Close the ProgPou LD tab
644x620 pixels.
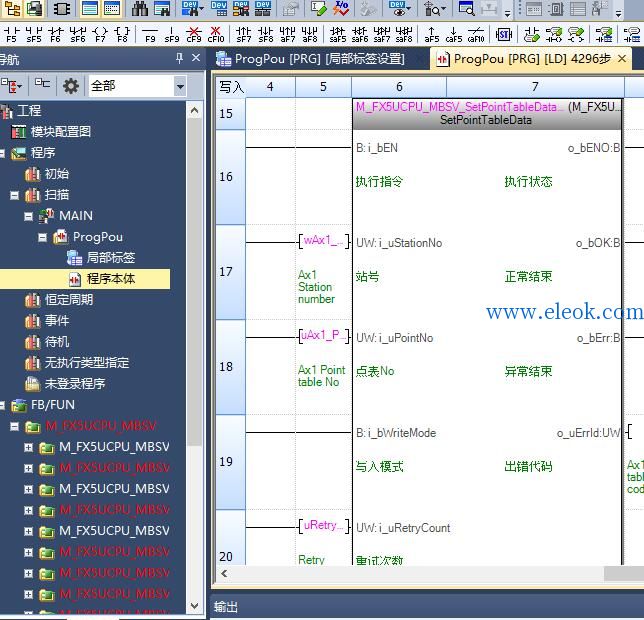[622, 59]
